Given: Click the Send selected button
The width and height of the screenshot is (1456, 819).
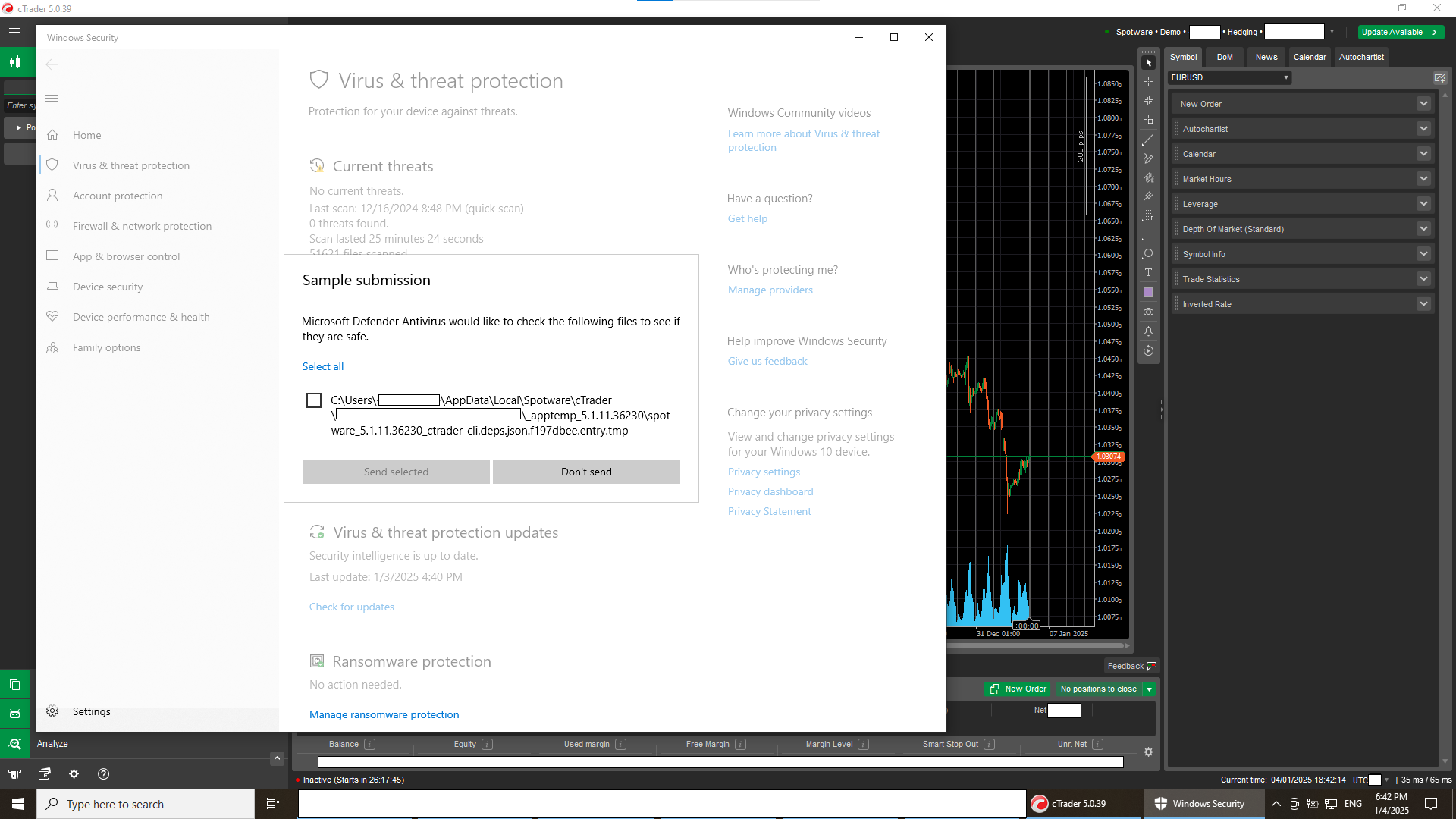Looking at the screenshot, I should [396, 472].
